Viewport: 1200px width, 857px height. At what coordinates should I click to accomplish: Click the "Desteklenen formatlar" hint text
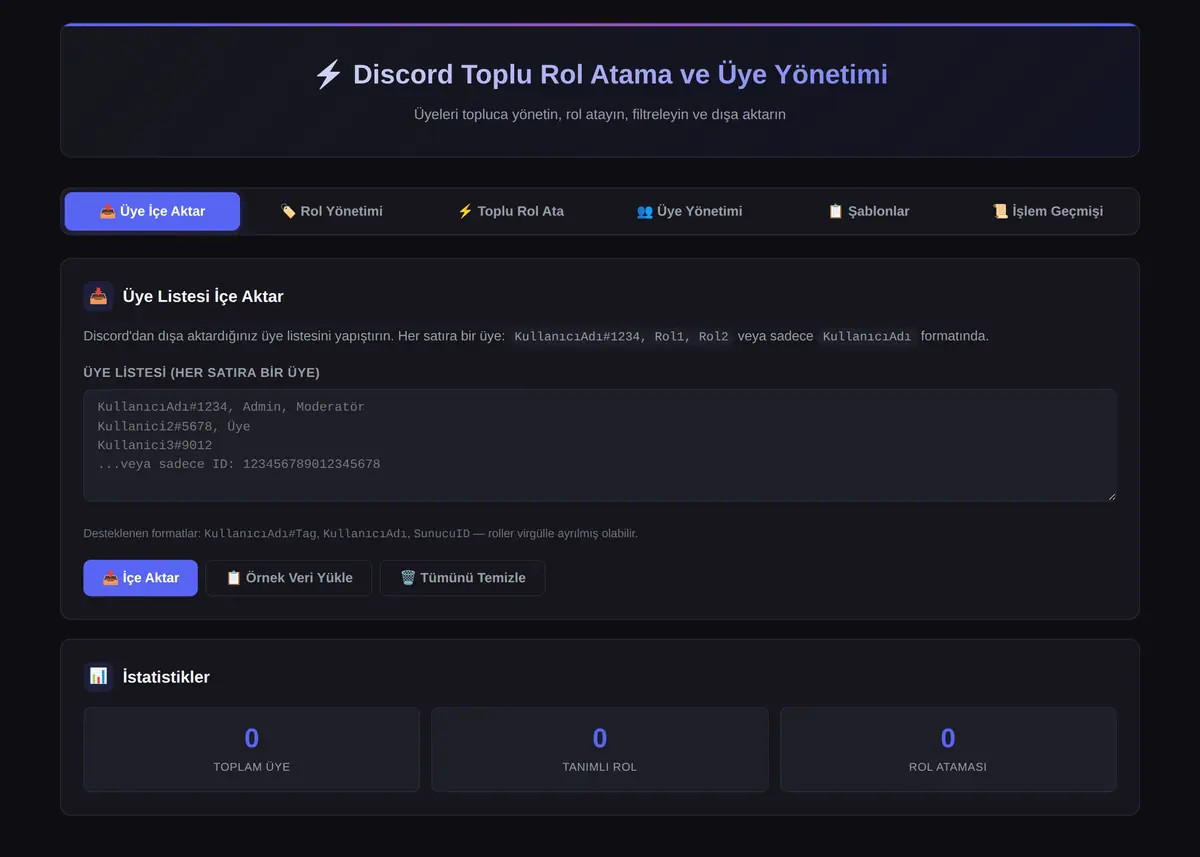[x=361, y=533]
